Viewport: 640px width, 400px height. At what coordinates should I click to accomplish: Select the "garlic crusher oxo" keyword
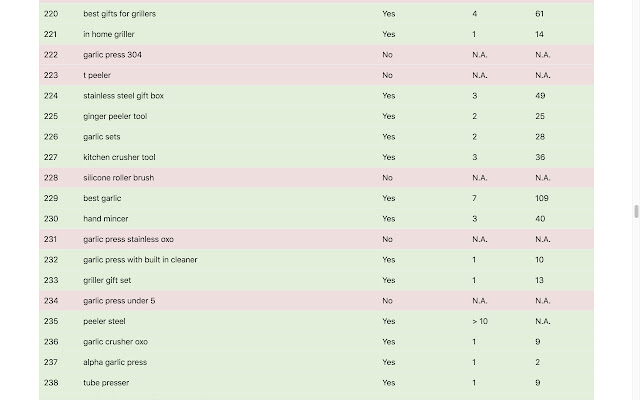tap(115, 342)
